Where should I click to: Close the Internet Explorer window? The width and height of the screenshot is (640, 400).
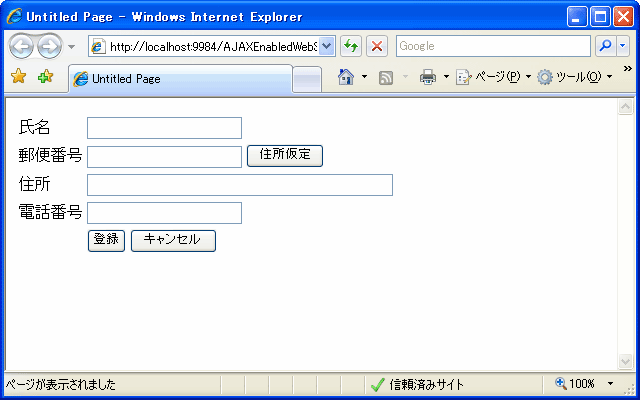pos(624,17)
